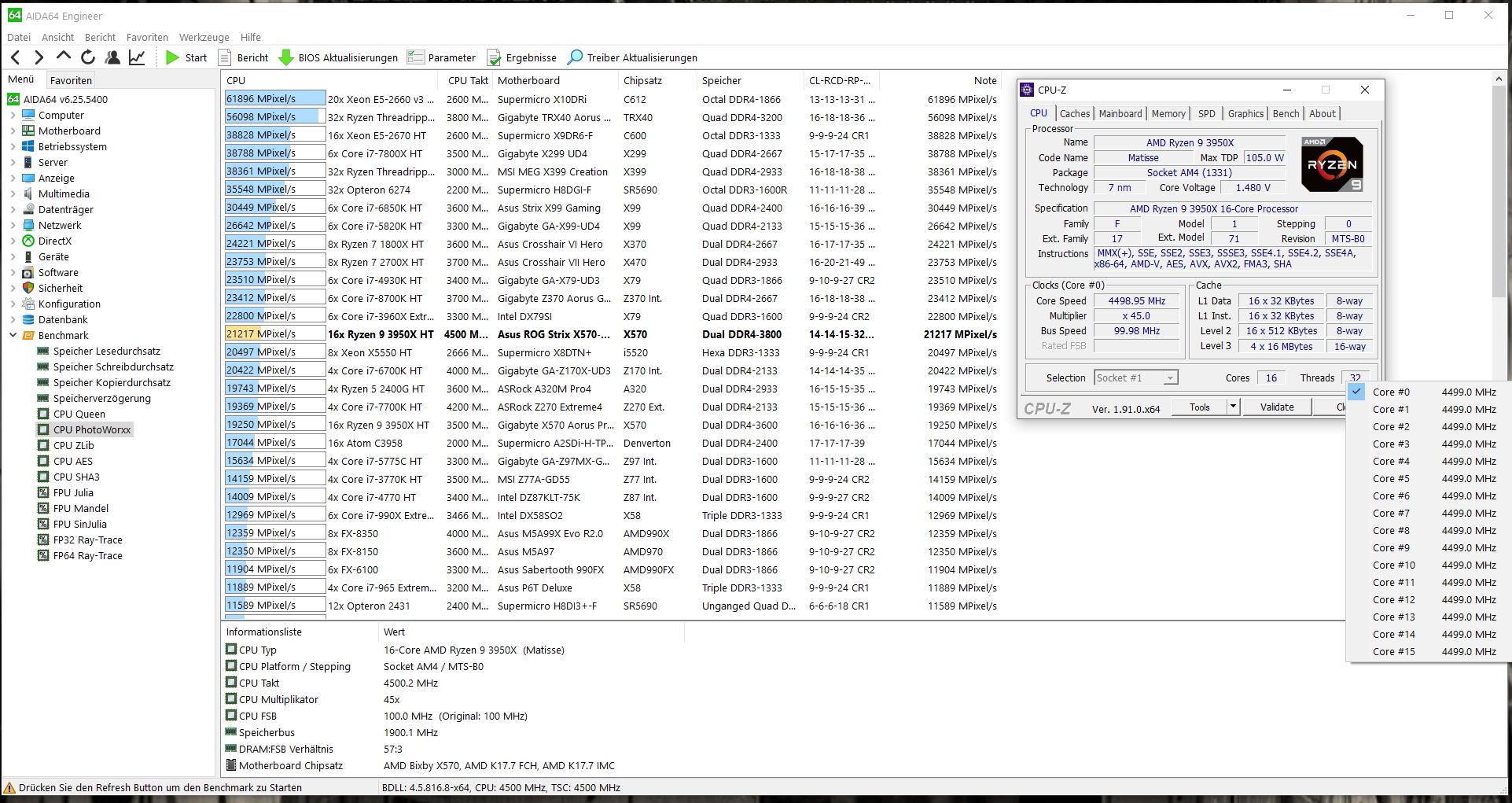The image size is (1512, 803).
Task: Click the CPU Typ checkbox in Informationsliste
Action: point(231,650)
